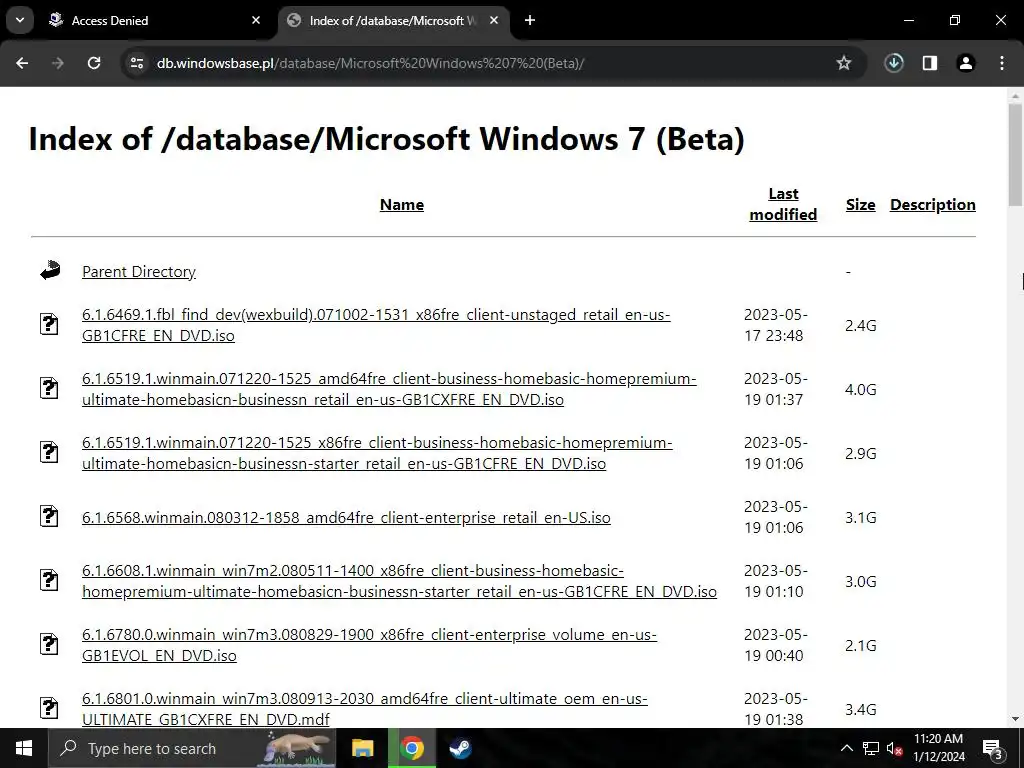
Task: Sort listing by Name column
Action: tap(402, 204)
